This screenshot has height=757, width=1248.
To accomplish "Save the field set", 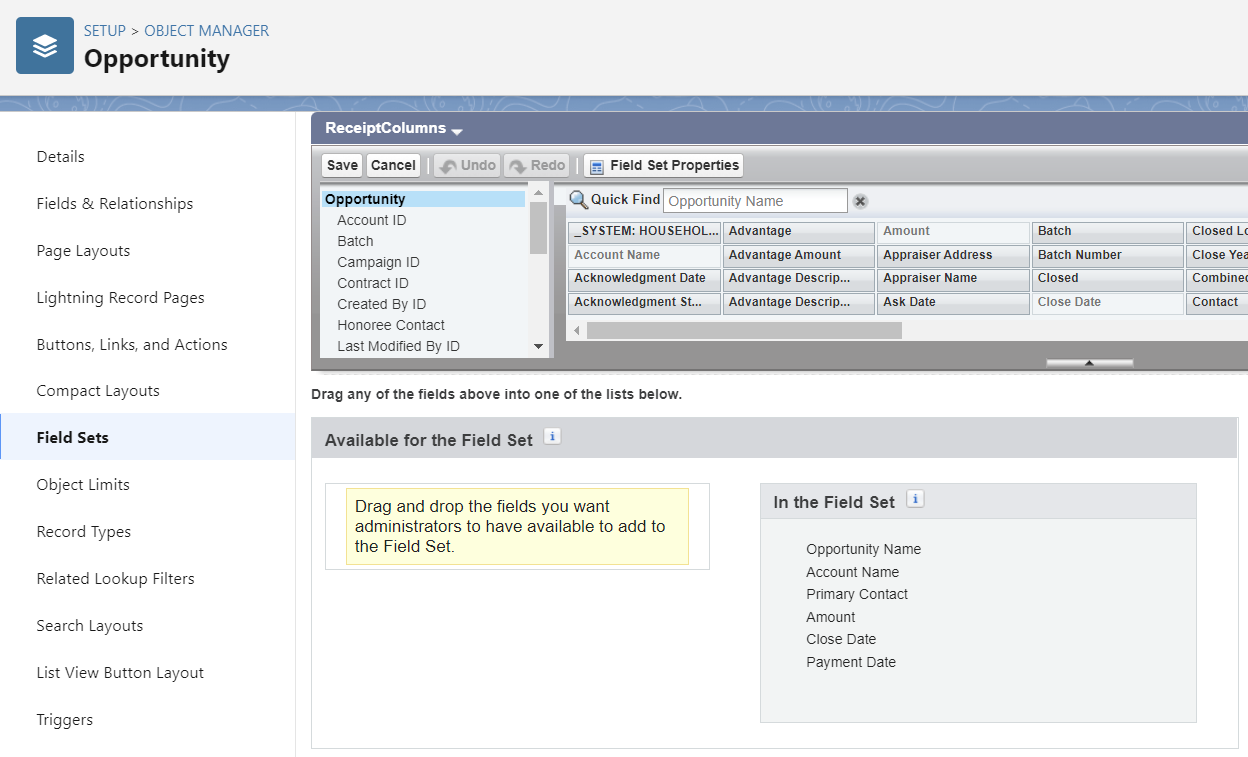I will pyautogui.click(x=342, y=165).
